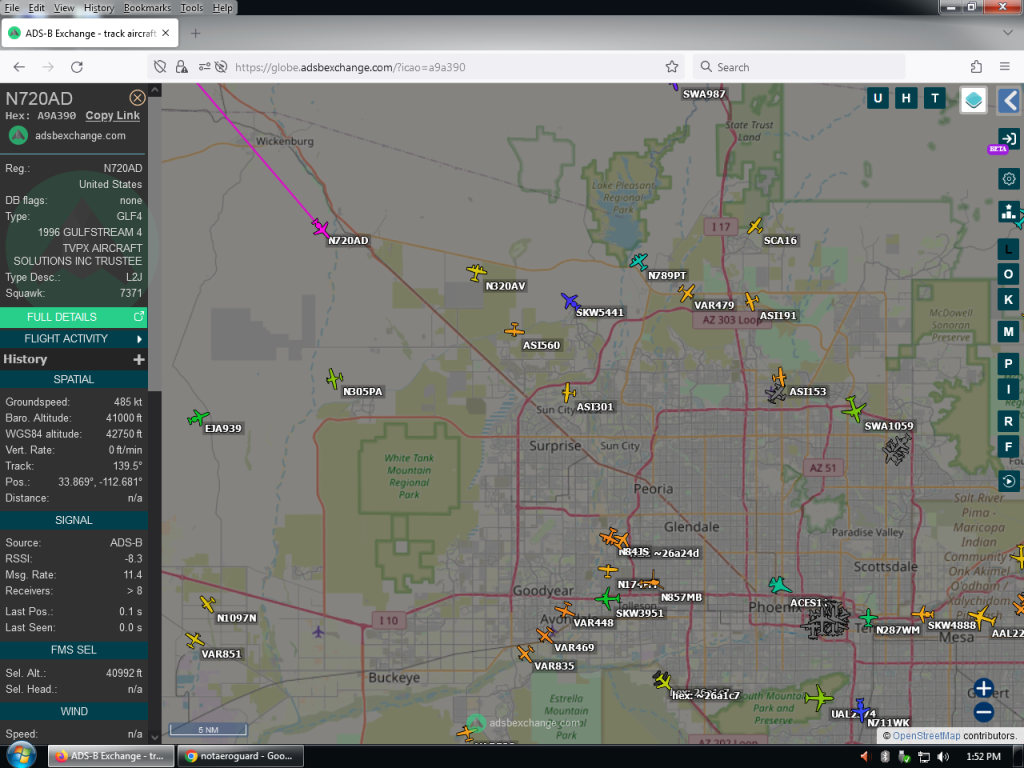1024x768 pixels.
Task: Close the ADS-B Exchange browser tab
Action: [166, 33]
